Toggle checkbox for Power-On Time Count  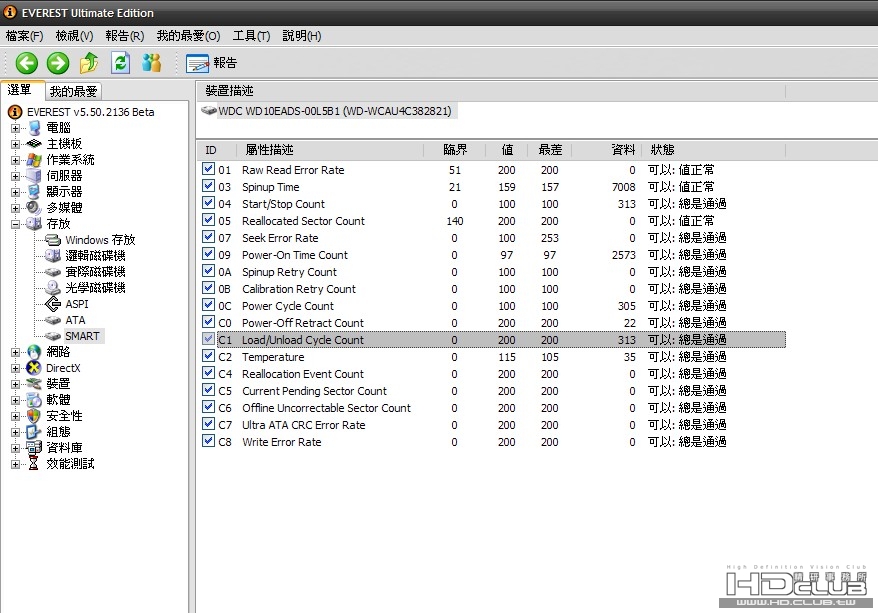click(x=209, y=254)
